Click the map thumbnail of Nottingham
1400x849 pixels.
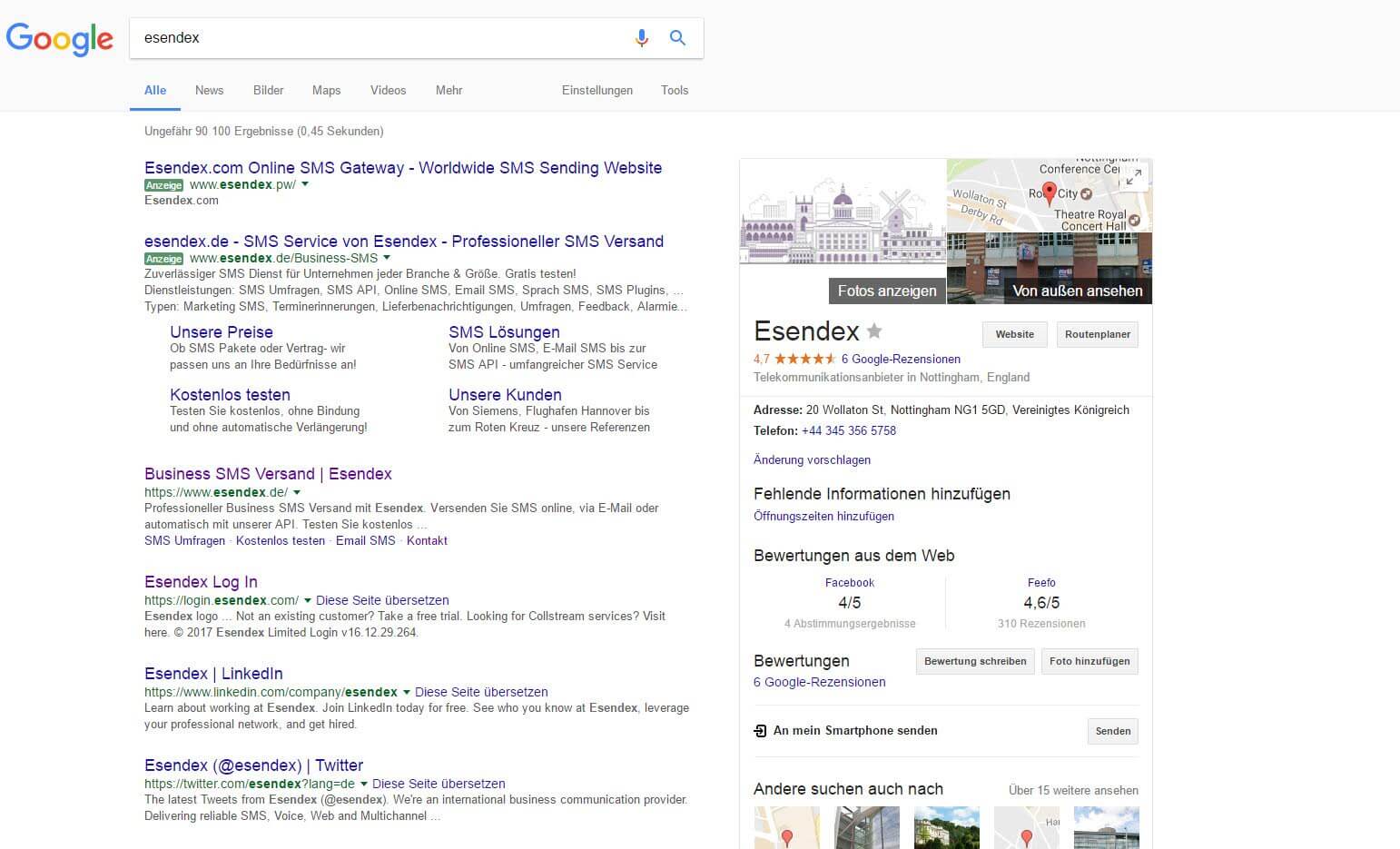click(1050, 195)
